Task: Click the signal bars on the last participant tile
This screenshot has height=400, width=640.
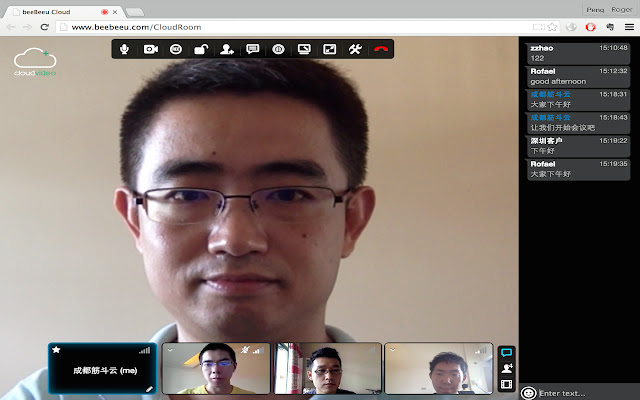Action: (x=481, y=350)
